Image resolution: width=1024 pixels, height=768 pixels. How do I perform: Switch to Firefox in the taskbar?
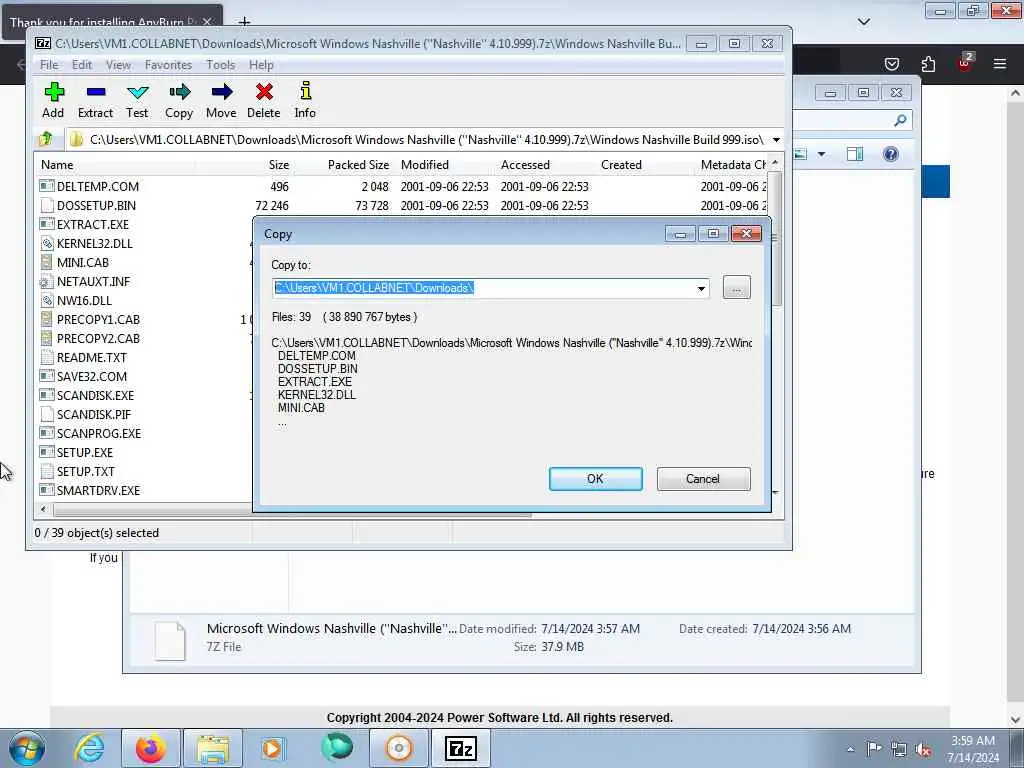point(151,748)
